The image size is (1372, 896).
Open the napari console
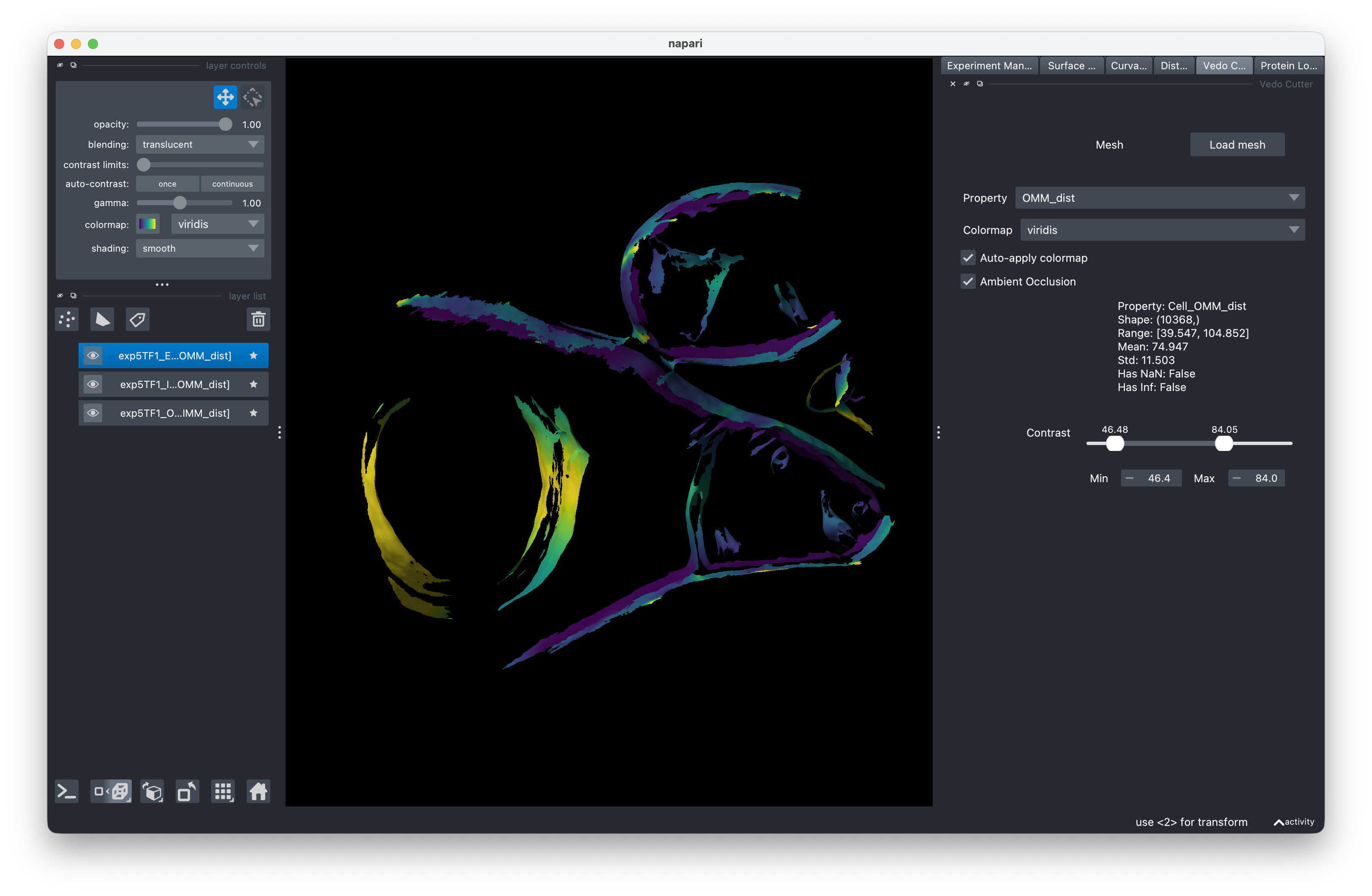pyautogui.click(x=67, y=791)
